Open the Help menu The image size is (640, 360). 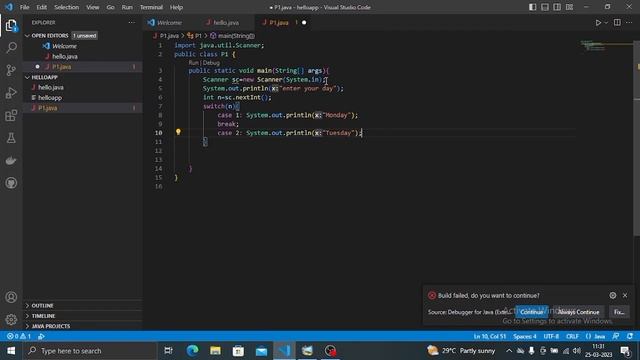pyautogui.click(x=176, y=7)
